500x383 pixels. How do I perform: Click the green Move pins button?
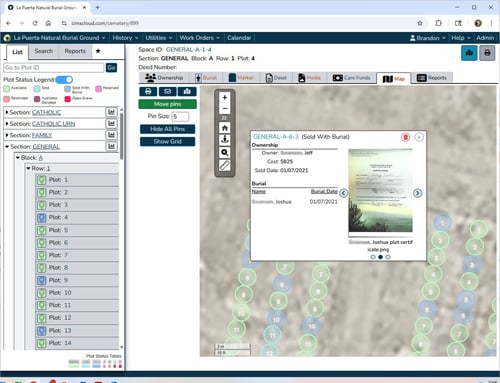pyautogui.click(x=167, y=104)
